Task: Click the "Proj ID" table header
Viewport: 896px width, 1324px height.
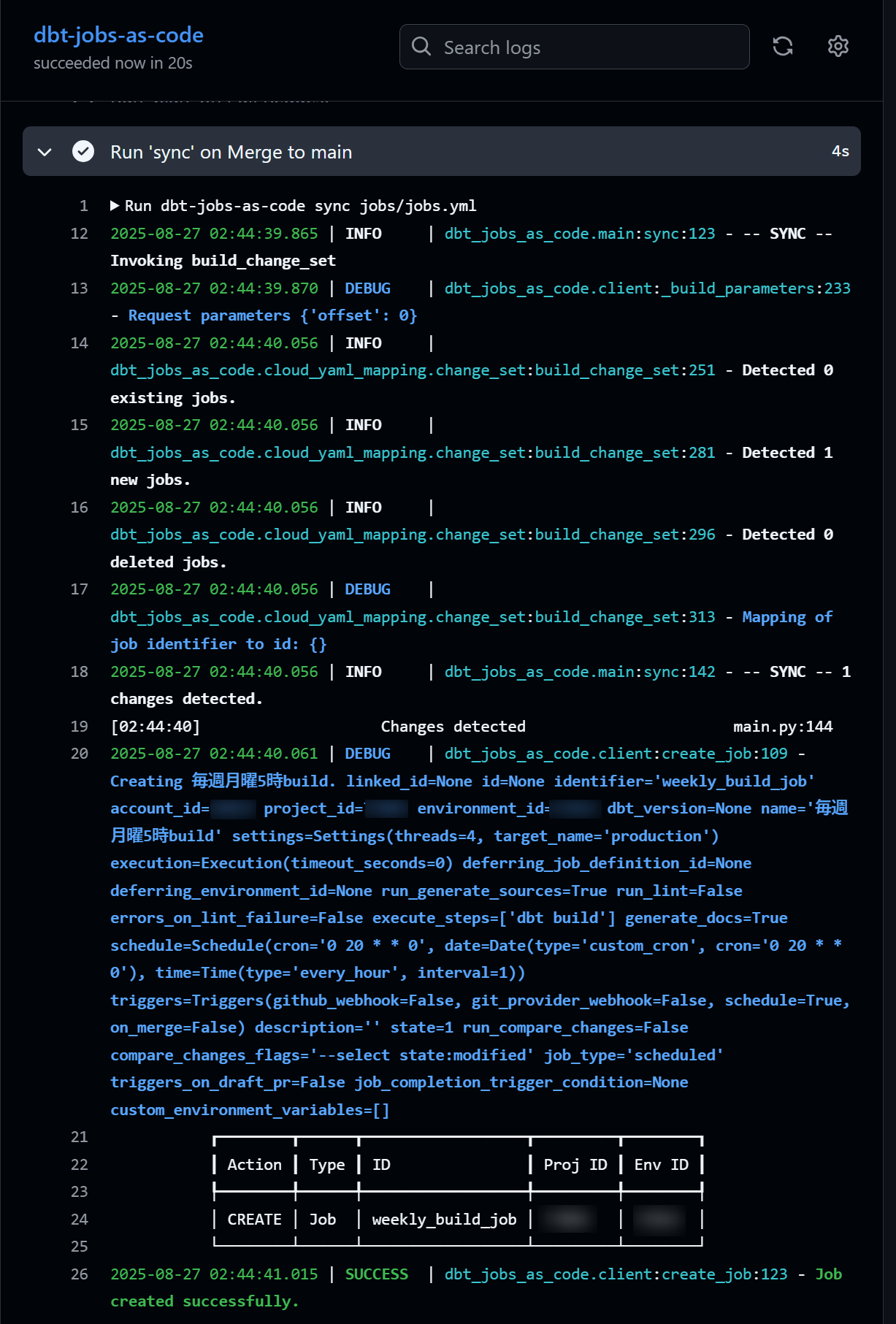Action: point(575,1165)
